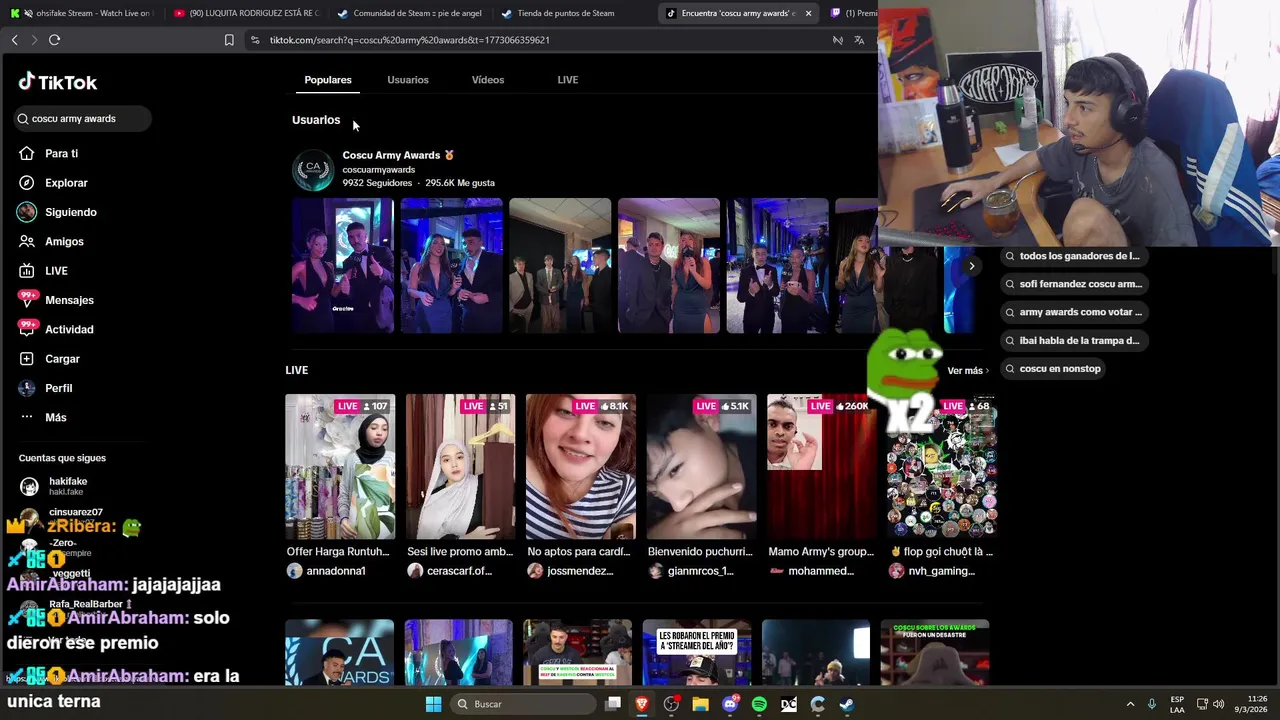Open File Explorer from taskbar
The height and width of the screenshot is (720, 1280).
[700, 704]
